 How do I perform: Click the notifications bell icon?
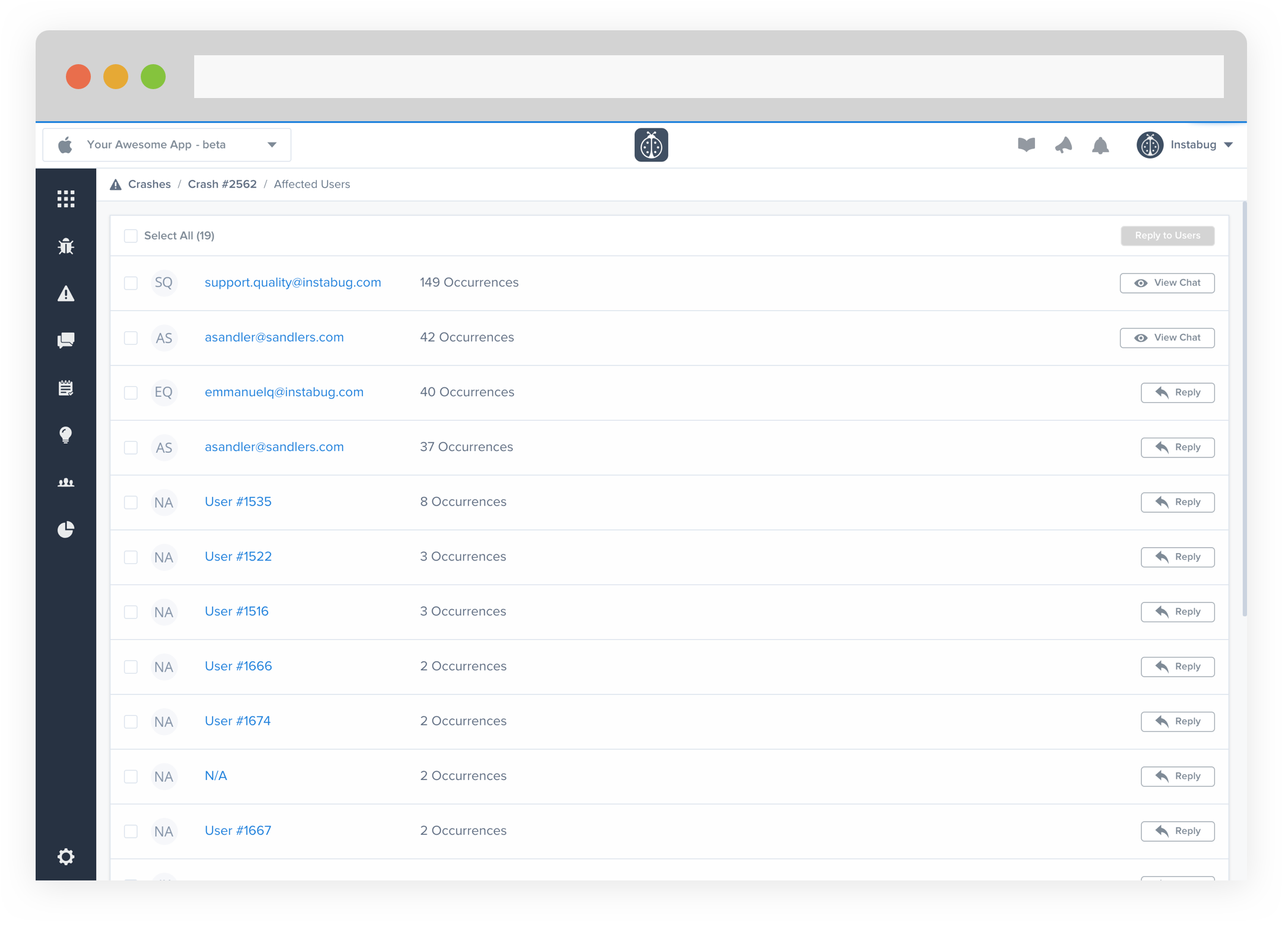(x=1100, y=146)
